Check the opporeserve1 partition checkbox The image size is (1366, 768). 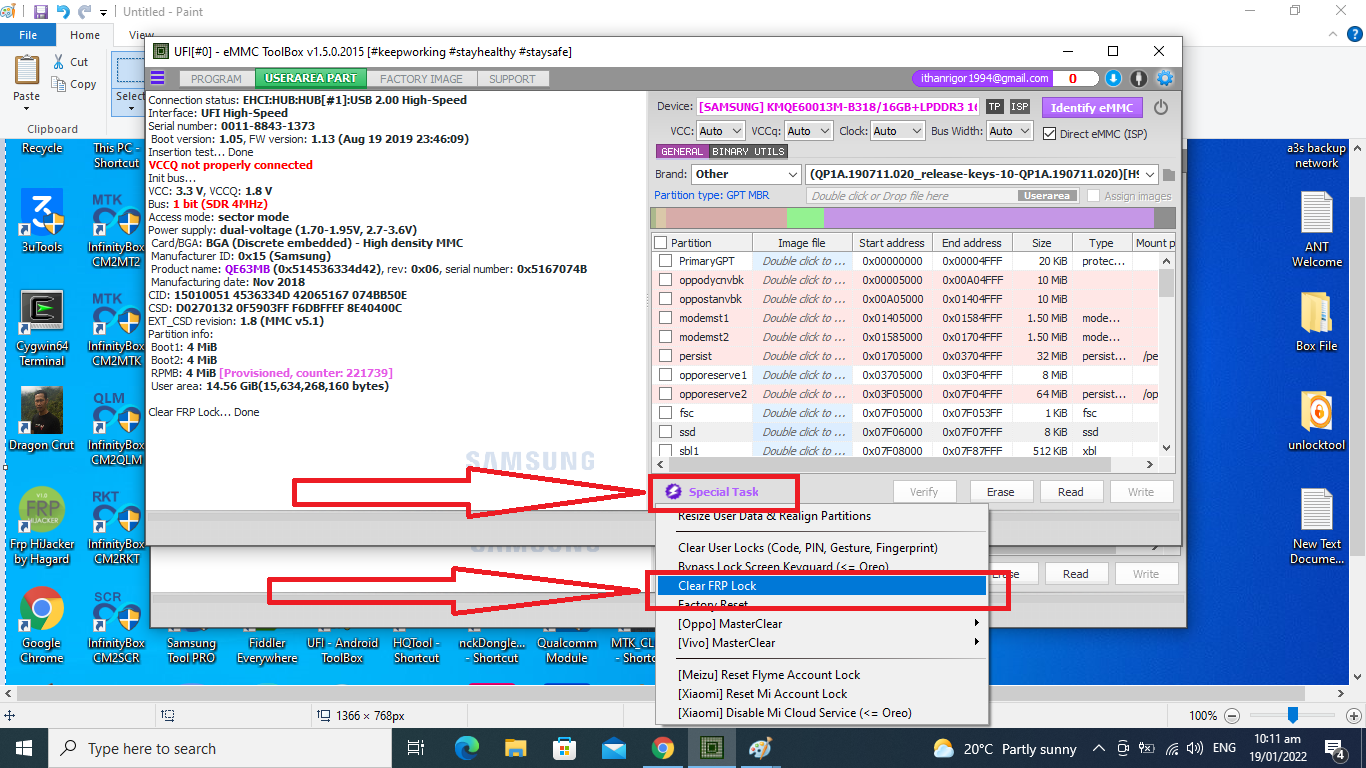coord(665,375)
